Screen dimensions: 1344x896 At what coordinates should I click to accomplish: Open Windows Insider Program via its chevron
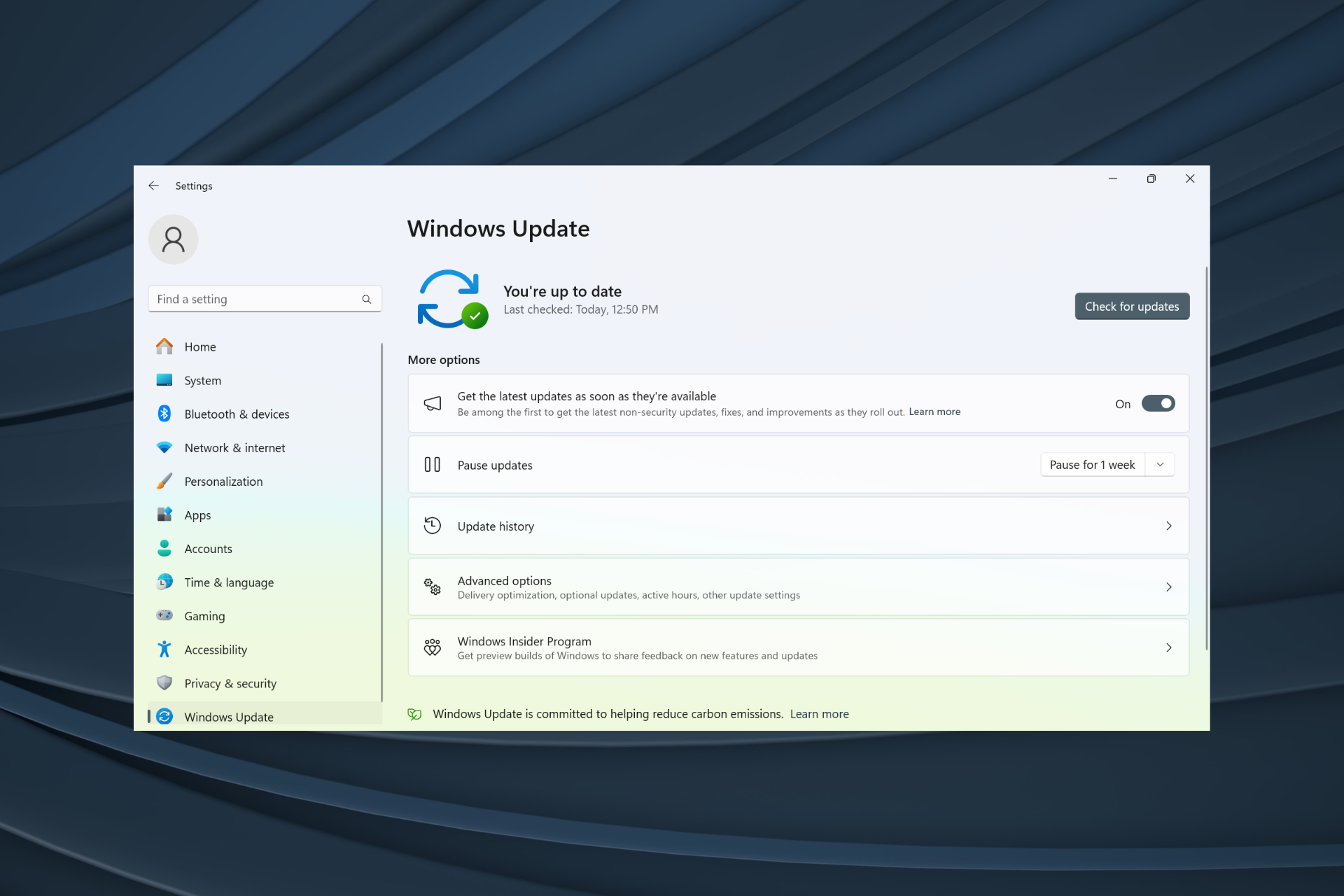click(x=1168, y=647)
